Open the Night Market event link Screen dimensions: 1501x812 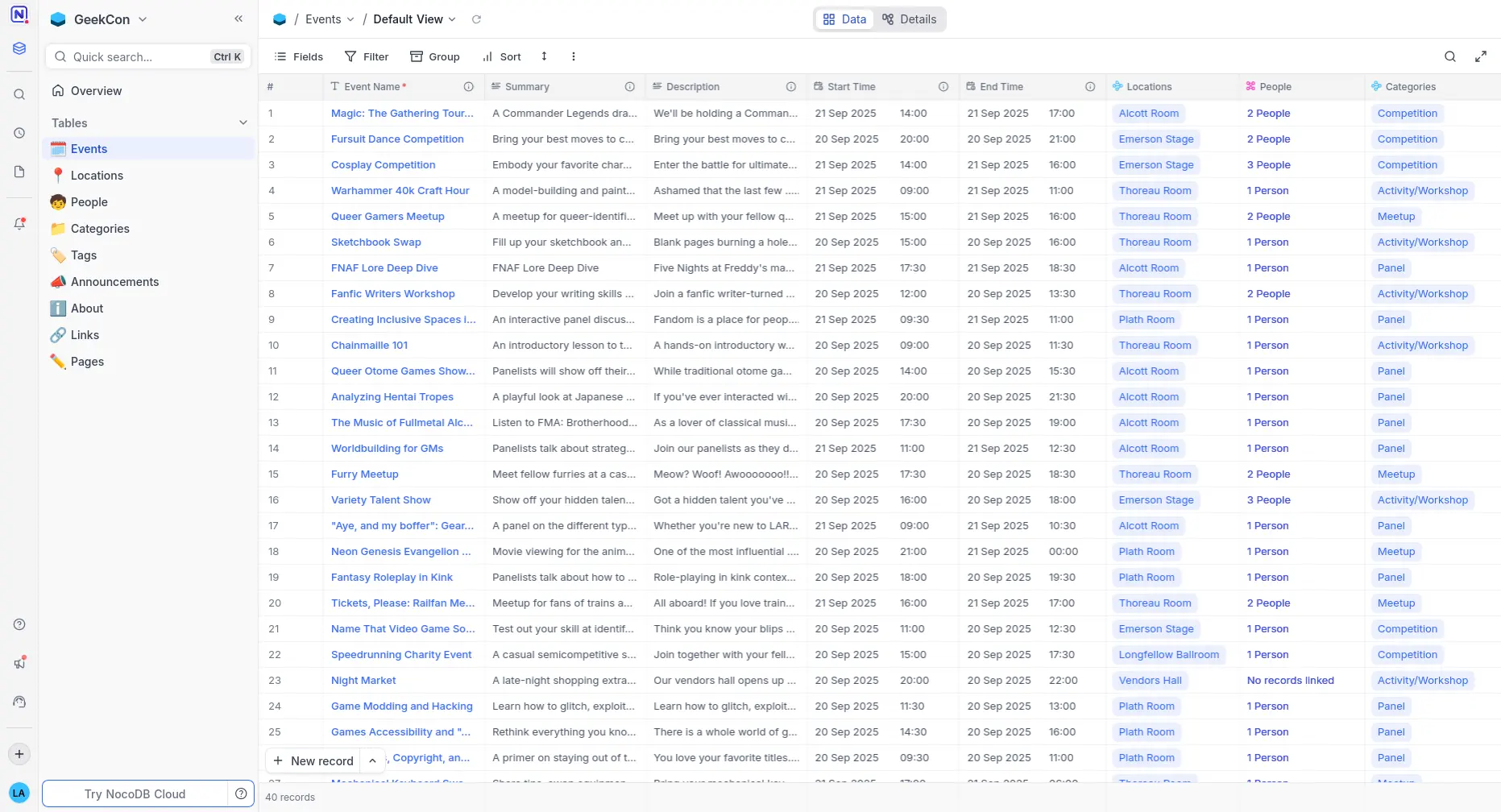pyautogui.click(x=363, y=681)
